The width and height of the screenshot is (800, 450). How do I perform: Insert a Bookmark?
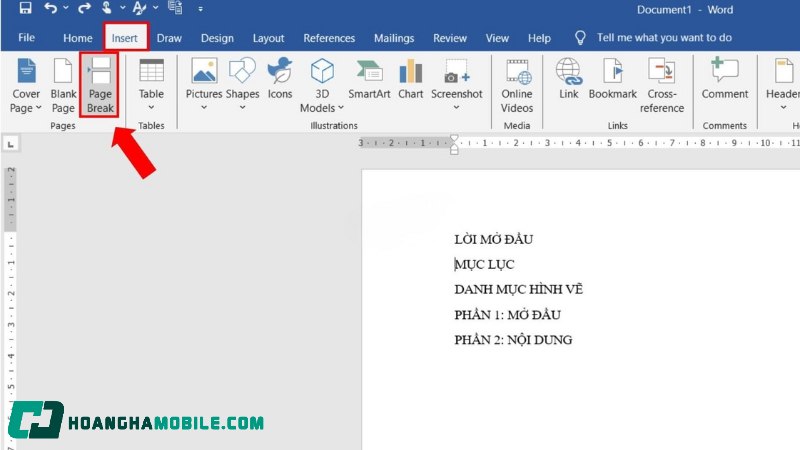(612, 80)
